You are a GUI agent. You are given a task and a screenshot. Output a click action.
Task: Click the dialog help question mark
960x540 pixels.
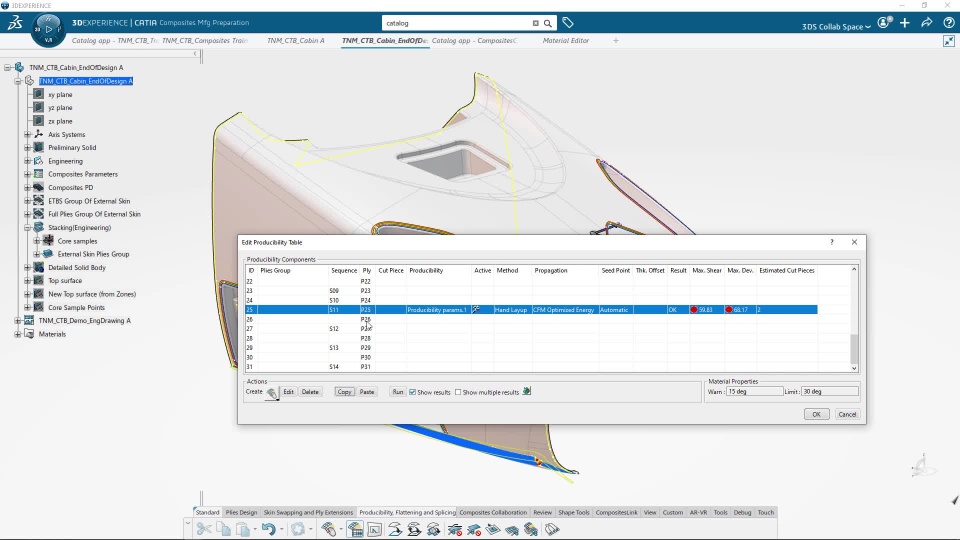[x=831, y=242]
